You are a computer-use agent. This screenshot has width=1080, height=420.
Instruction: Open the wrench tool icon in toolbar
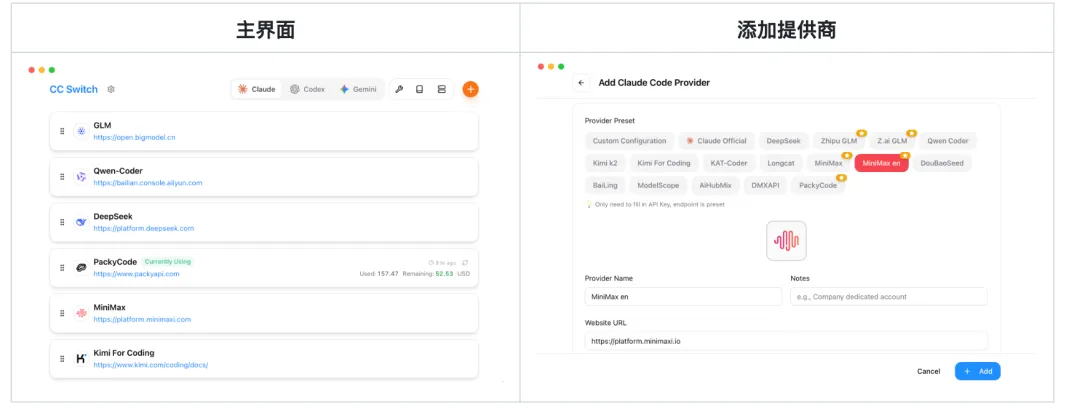(x=399, y=90)
